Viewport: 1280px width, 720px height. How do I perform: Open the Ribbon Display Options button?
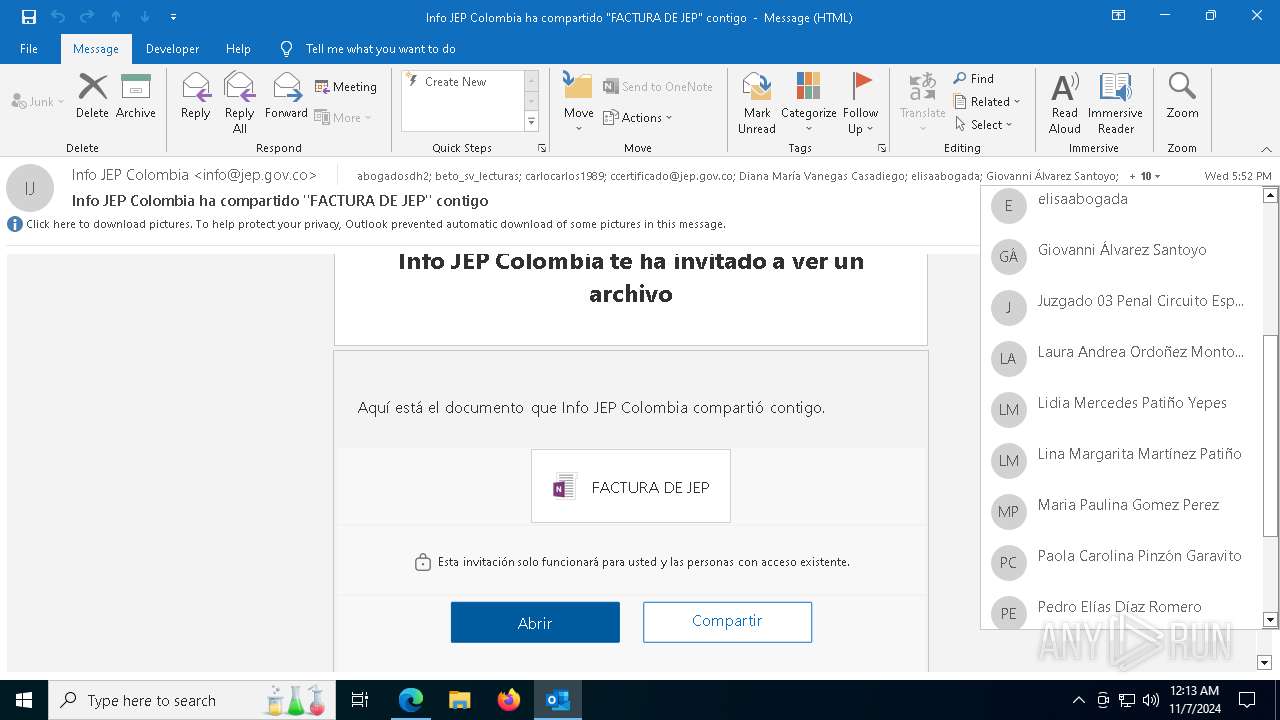click(x=1119, y=16)
